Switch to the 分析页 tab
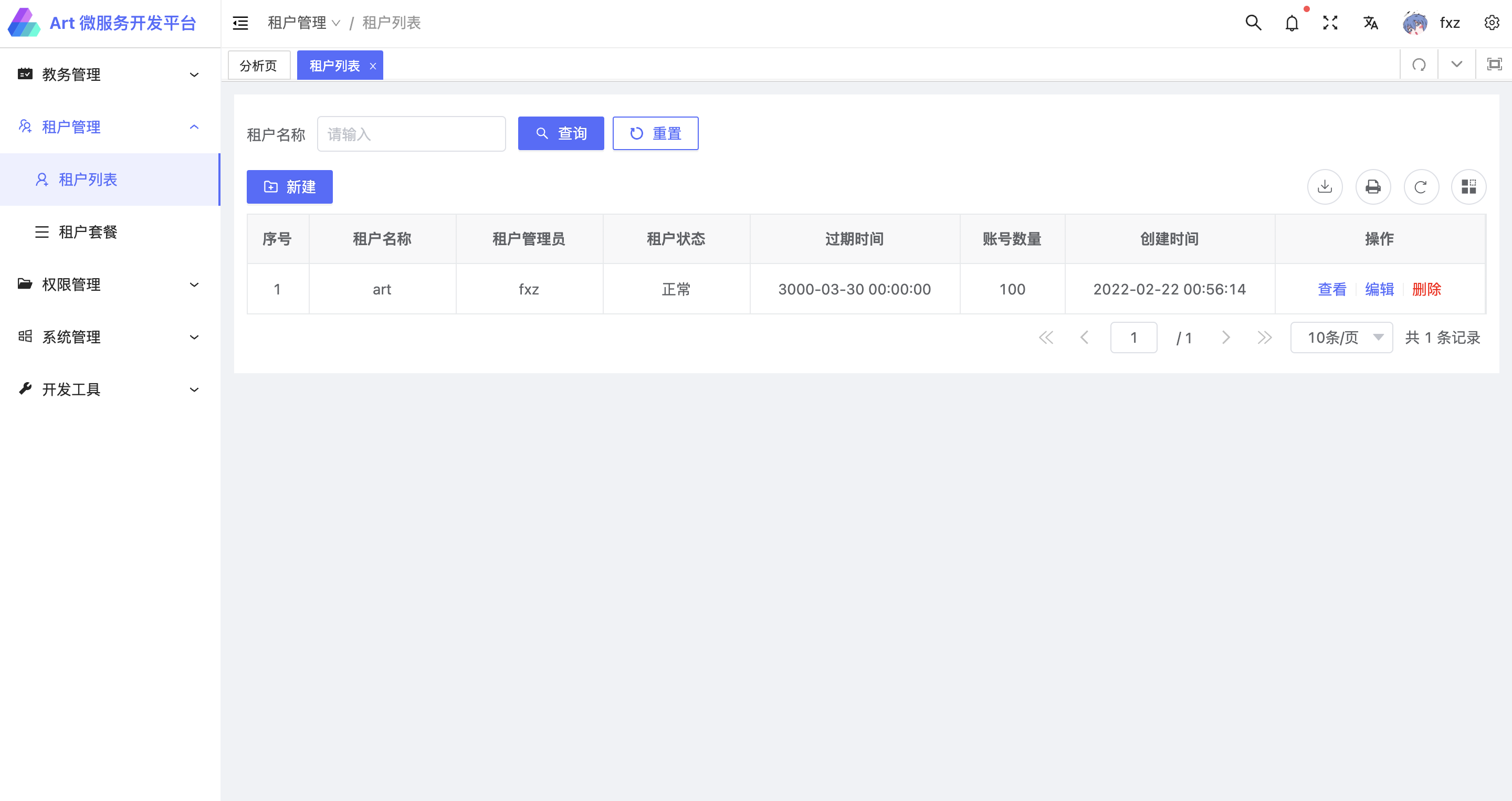 coord(258,65)
